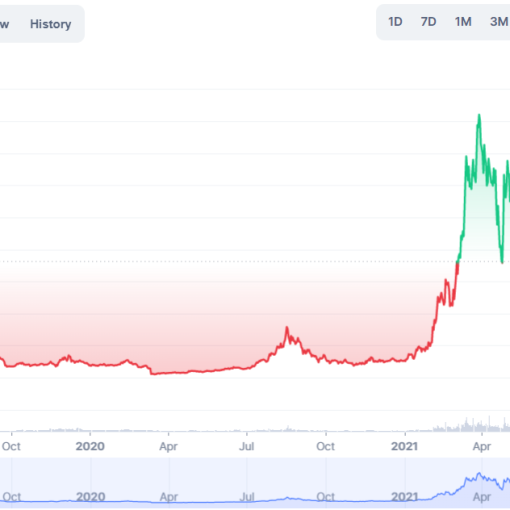
Task: Click the red line spike between Jul and Oct 2020
Action: (x=287, y=328)
